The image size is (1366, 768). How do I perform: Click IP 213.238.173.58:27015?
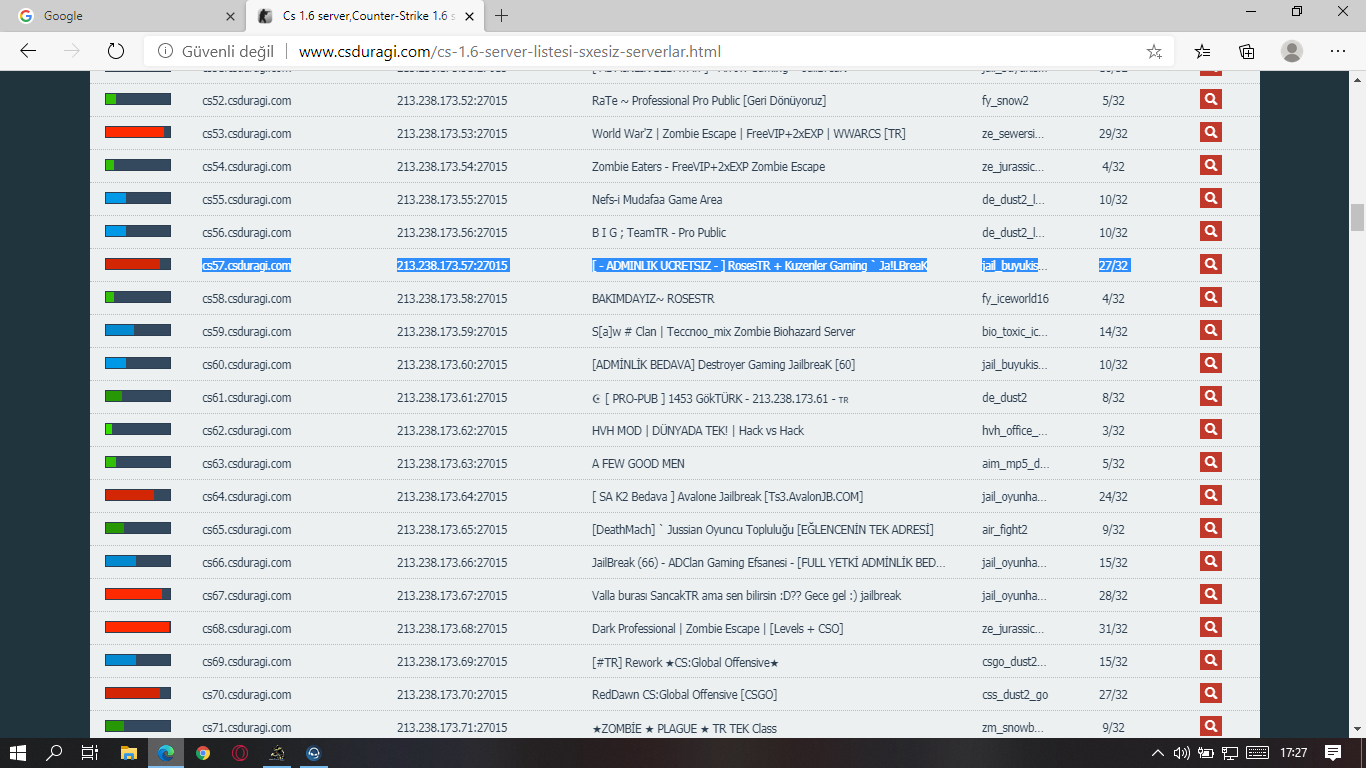[452, 298]
